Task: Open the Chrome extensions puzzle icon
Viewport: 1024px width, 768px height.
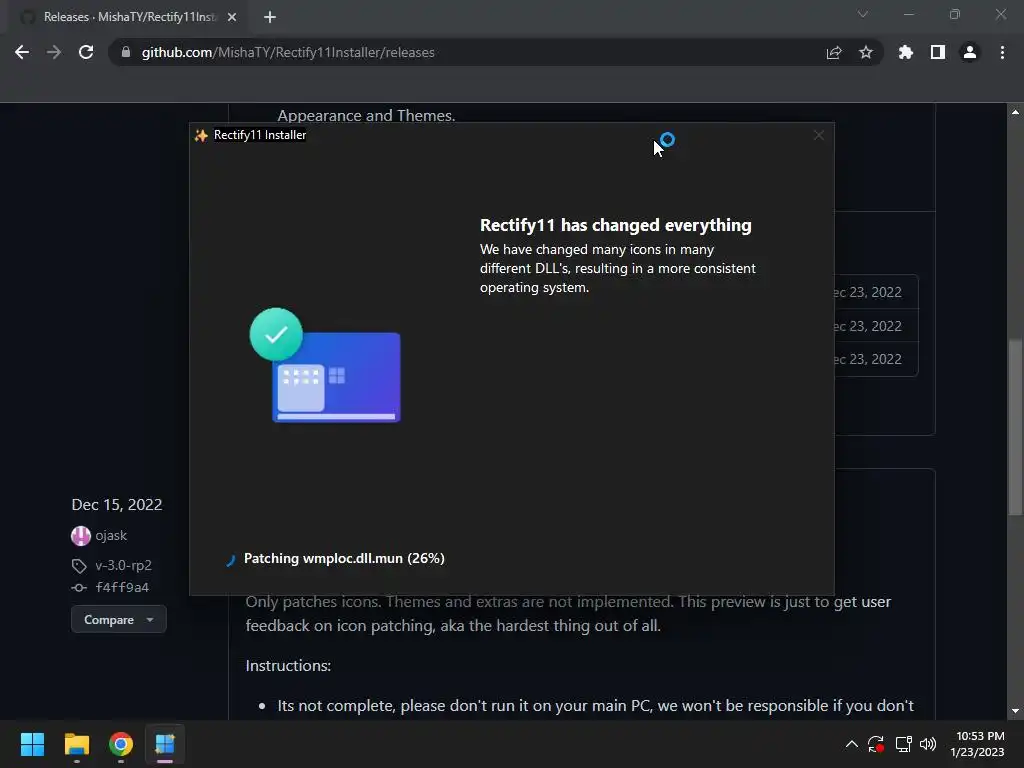Action: click(905, 52)
